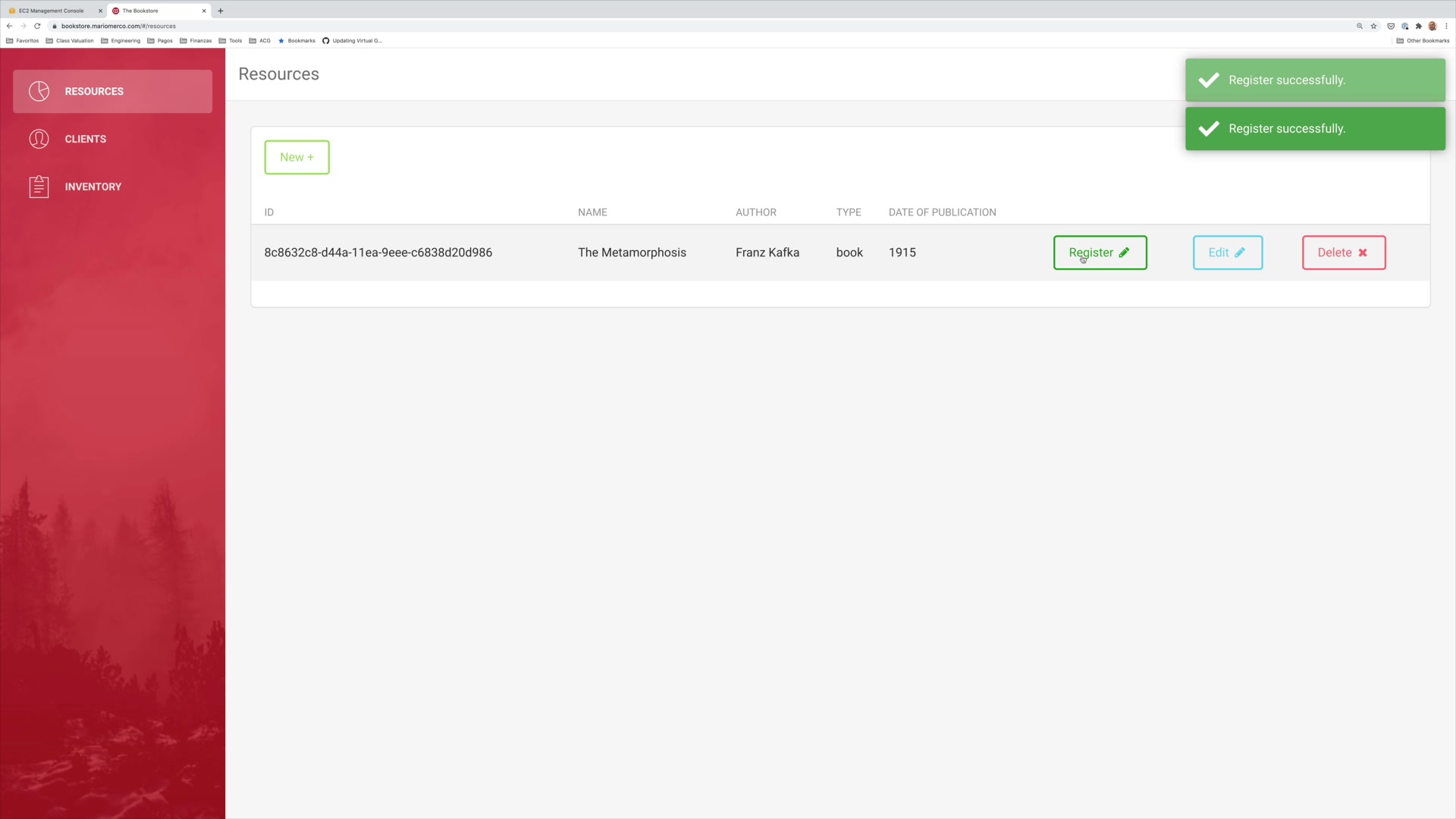Register The Metamorphosis resource
This screenshot has height=819, width=1456.
(1099, 253)
